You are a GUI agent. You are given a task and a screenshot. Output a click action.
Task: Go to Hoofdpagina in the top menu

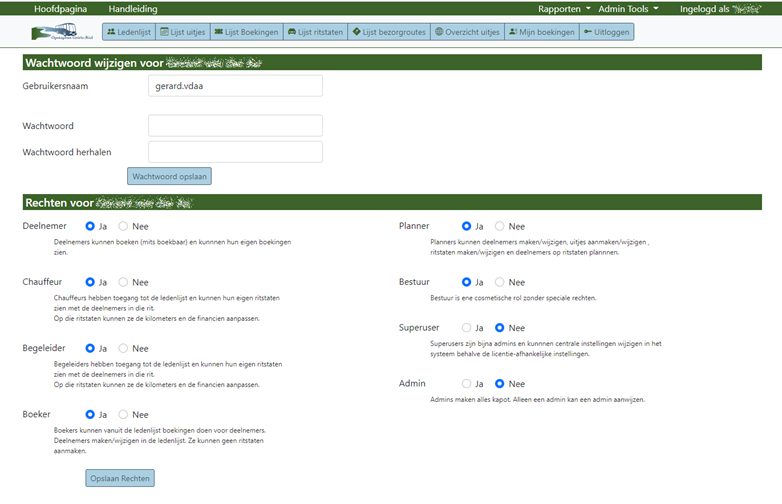(60, 8)
